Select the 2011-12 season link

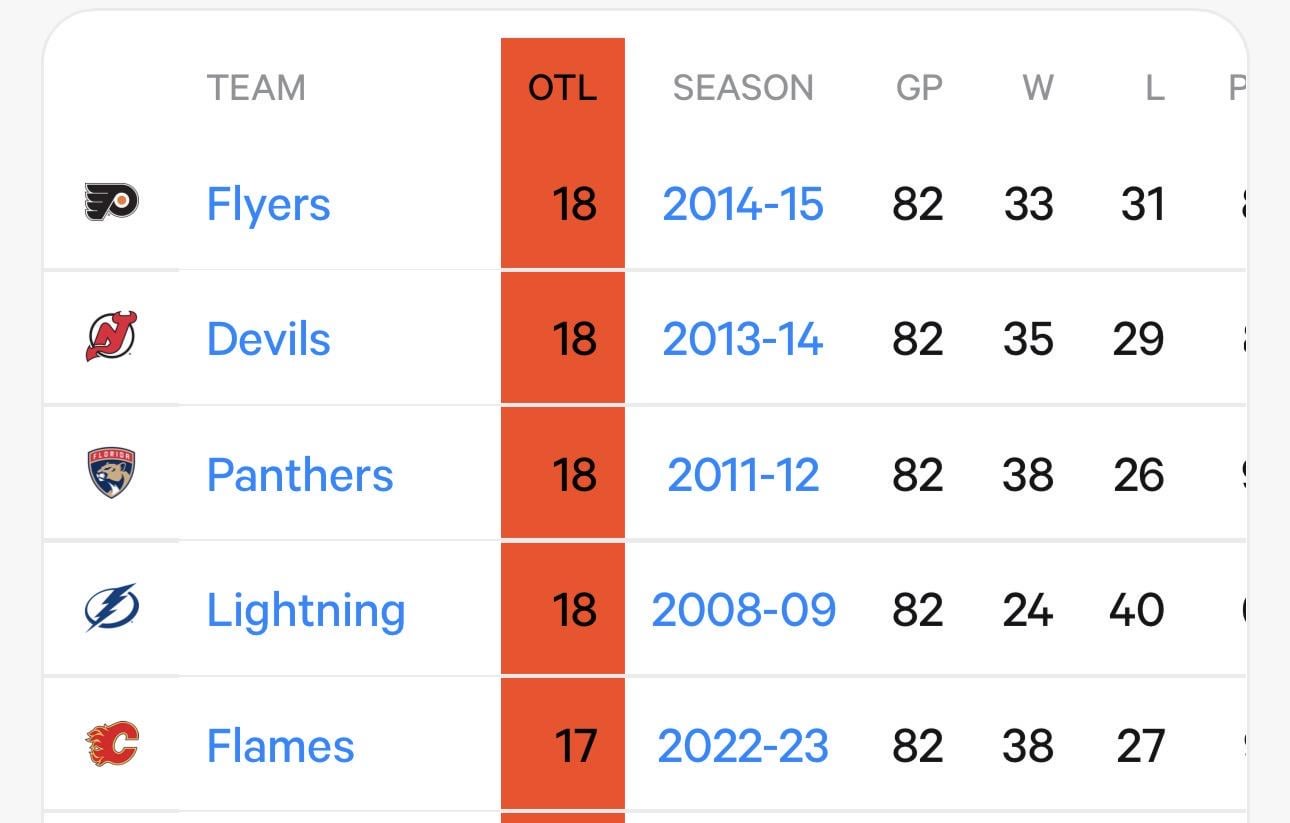coord(743,475)
